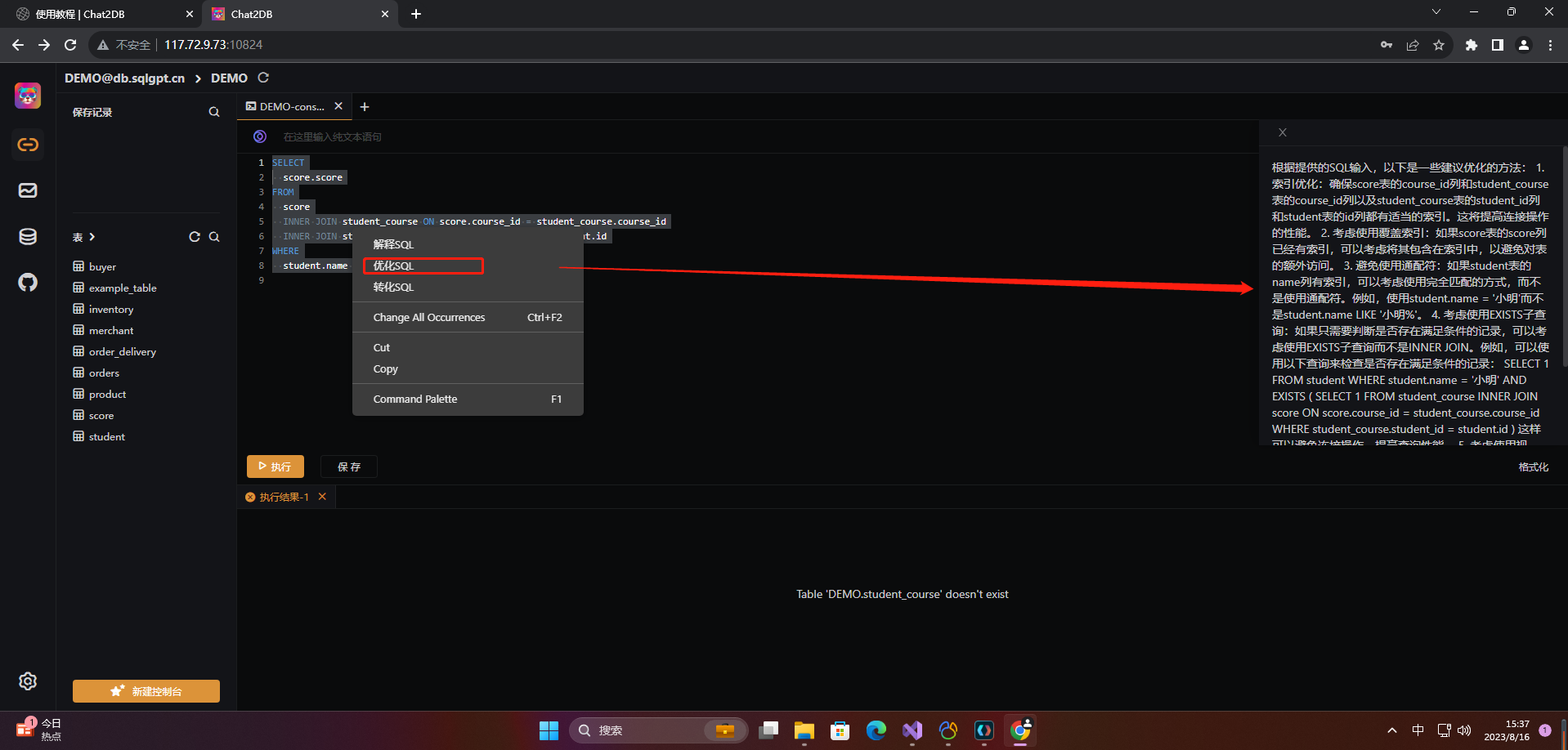The height and width of the screenshot is (750, 1568).
Task: Click the 新建控制台 new console button
Action: tap(146, 691)
